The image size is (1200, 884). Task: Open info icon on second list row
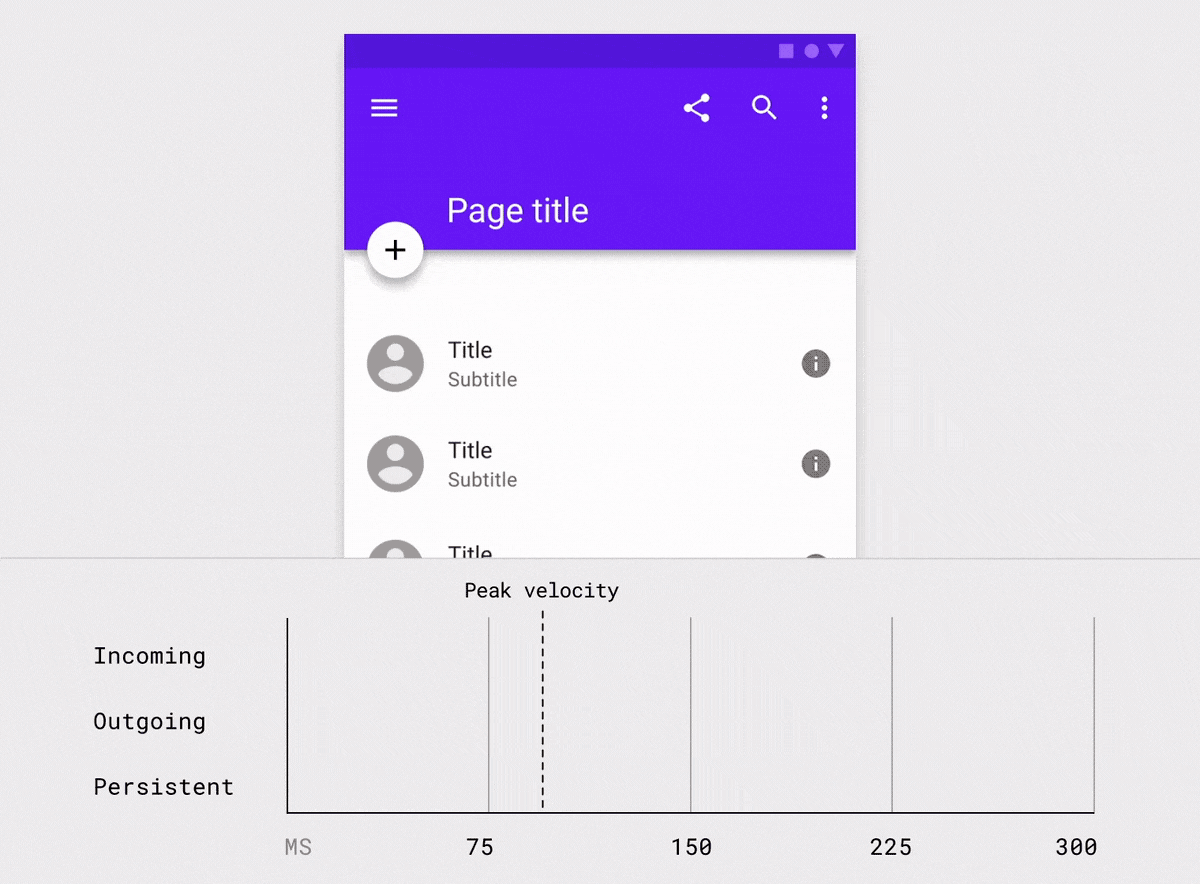[816, 463]
